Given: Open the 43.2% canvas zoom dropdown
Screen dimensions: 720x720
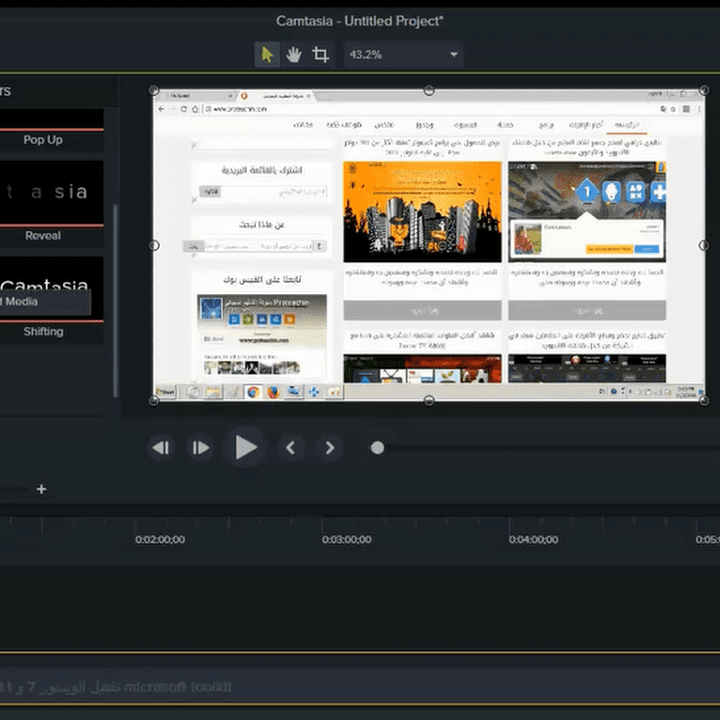Looking at the screenshot, I should pyautogui.click(x=404, y=55).
